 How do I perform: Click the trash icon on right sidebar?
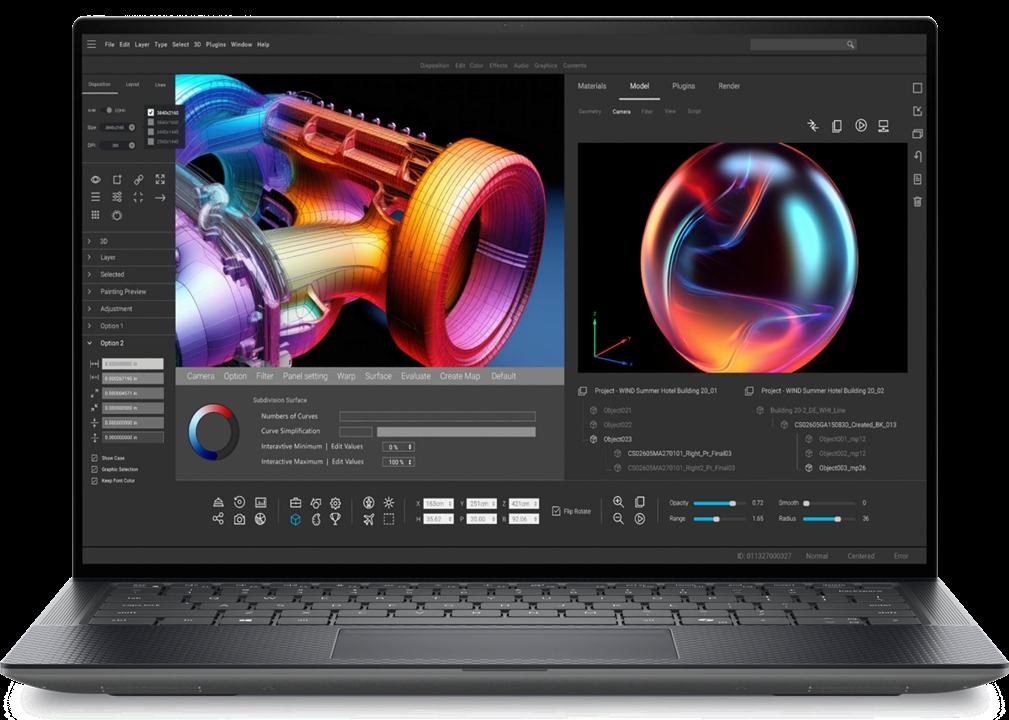click(918, 201)
